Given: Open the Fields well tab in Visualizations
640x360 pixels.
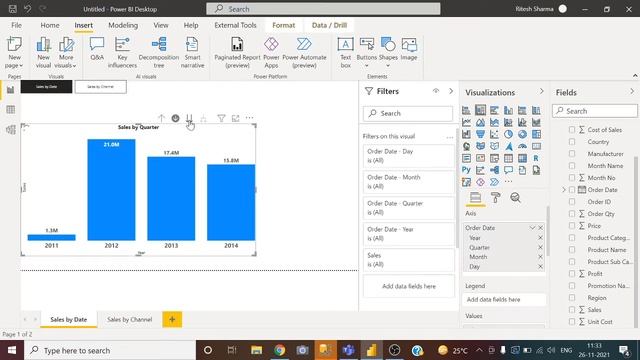Looking at the screenshot, I should 475,198.
